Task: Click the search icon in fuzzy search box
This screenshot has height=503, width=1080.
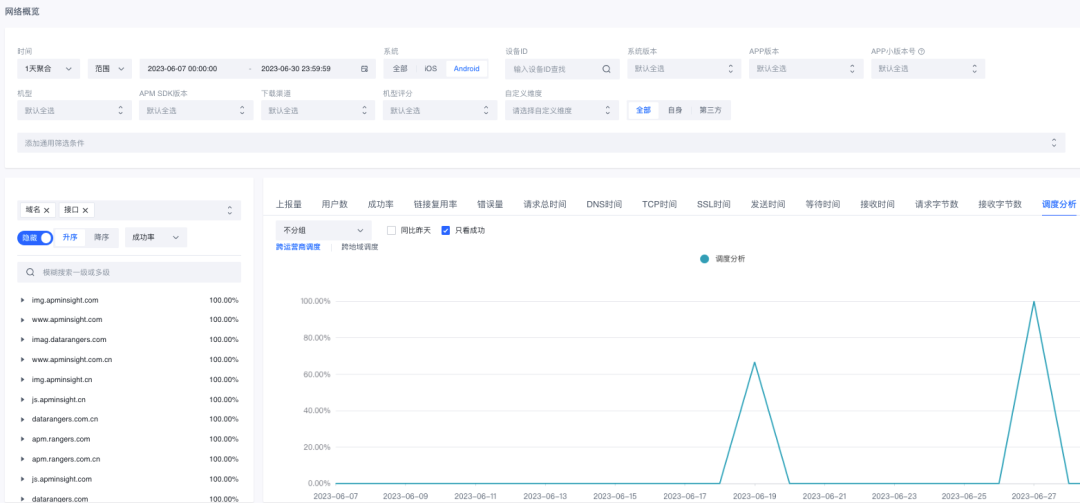Action: [x=30, y=272]
